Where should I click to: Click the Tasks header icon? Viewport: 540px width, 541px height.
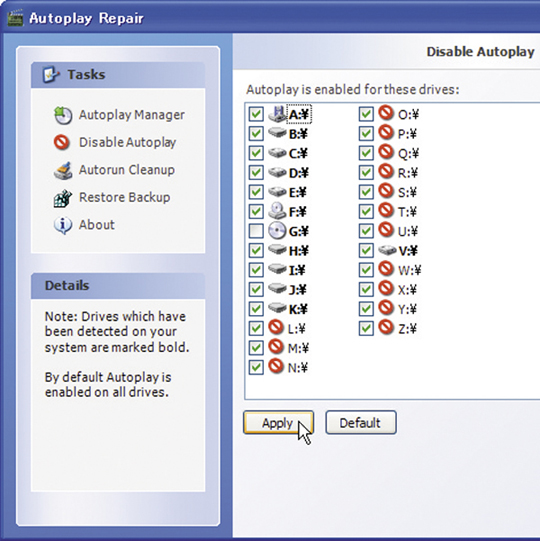(51, 74)
